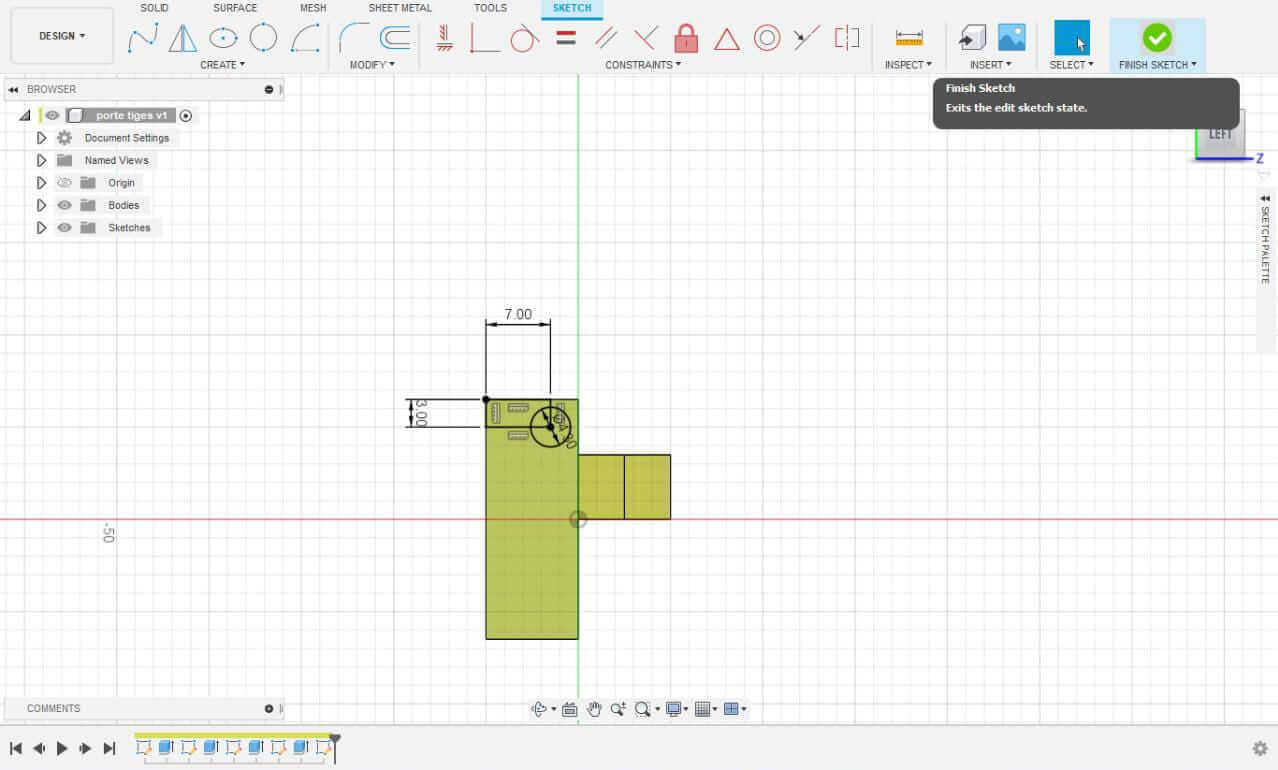Apply the Fix/Unfix lock constraint
1278x770 pixels.
click(686, 39)
